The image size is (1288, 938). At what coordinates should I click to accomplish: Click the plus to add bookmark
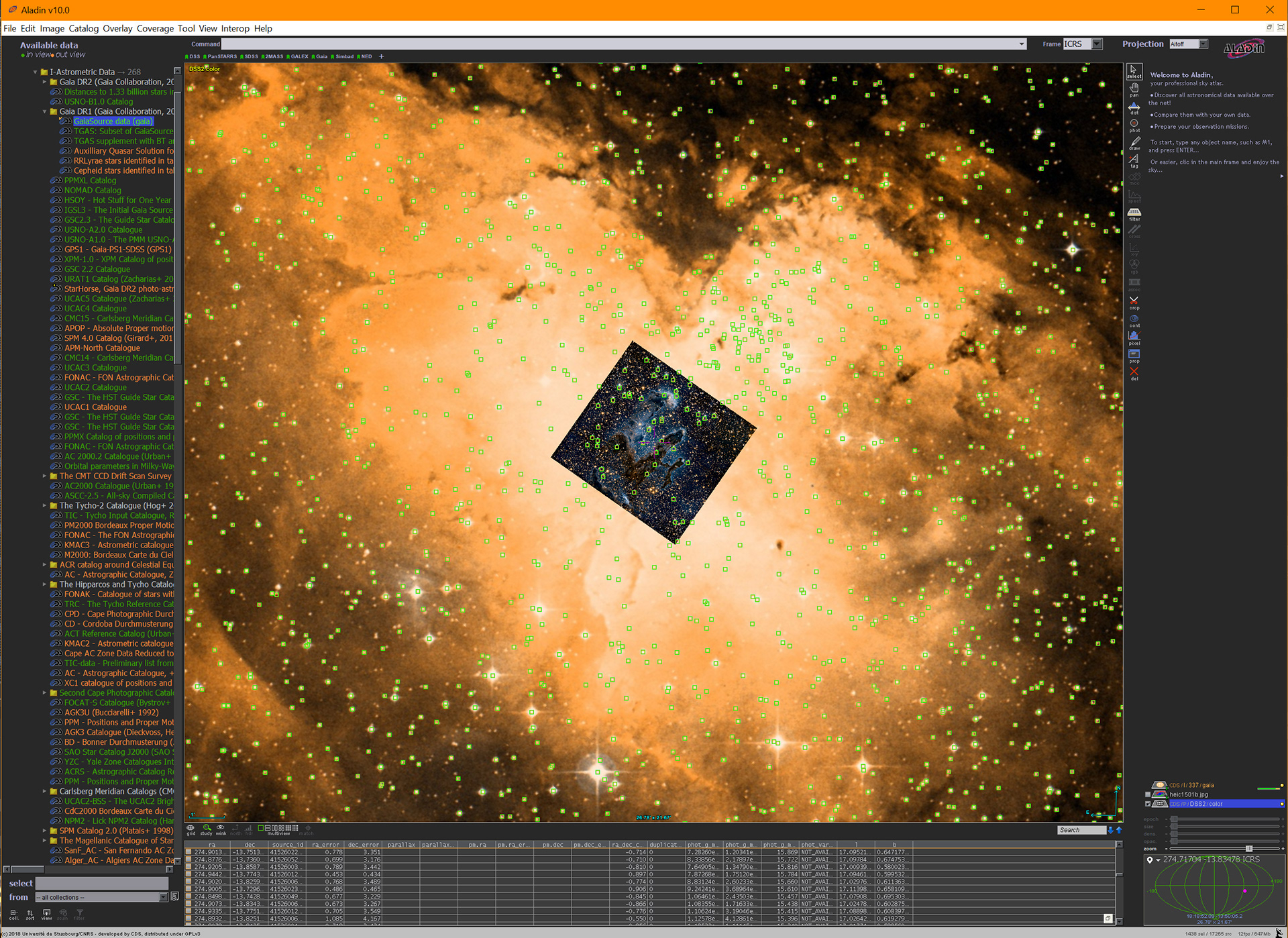click(381, 56)
